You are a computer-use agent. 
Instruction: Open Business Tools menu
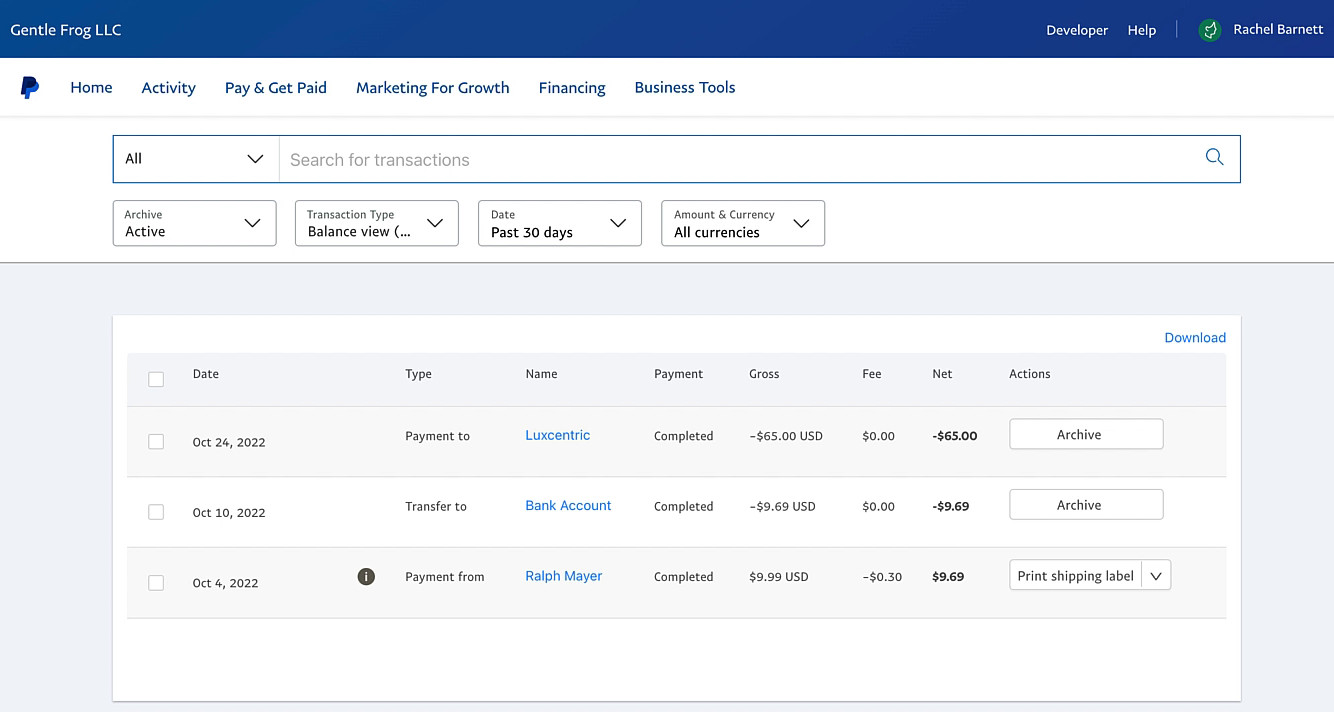click(685, 88)
